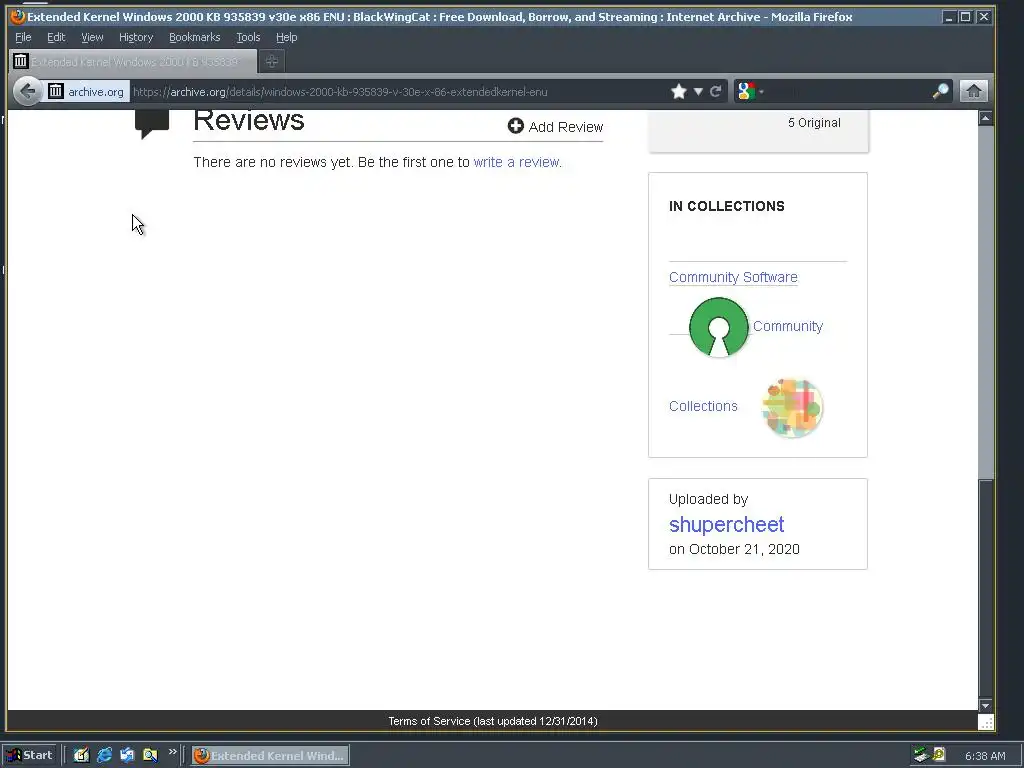Click the Reviews section heading
This screenshot has width=1024, height=768.
(x=249, y=121)
